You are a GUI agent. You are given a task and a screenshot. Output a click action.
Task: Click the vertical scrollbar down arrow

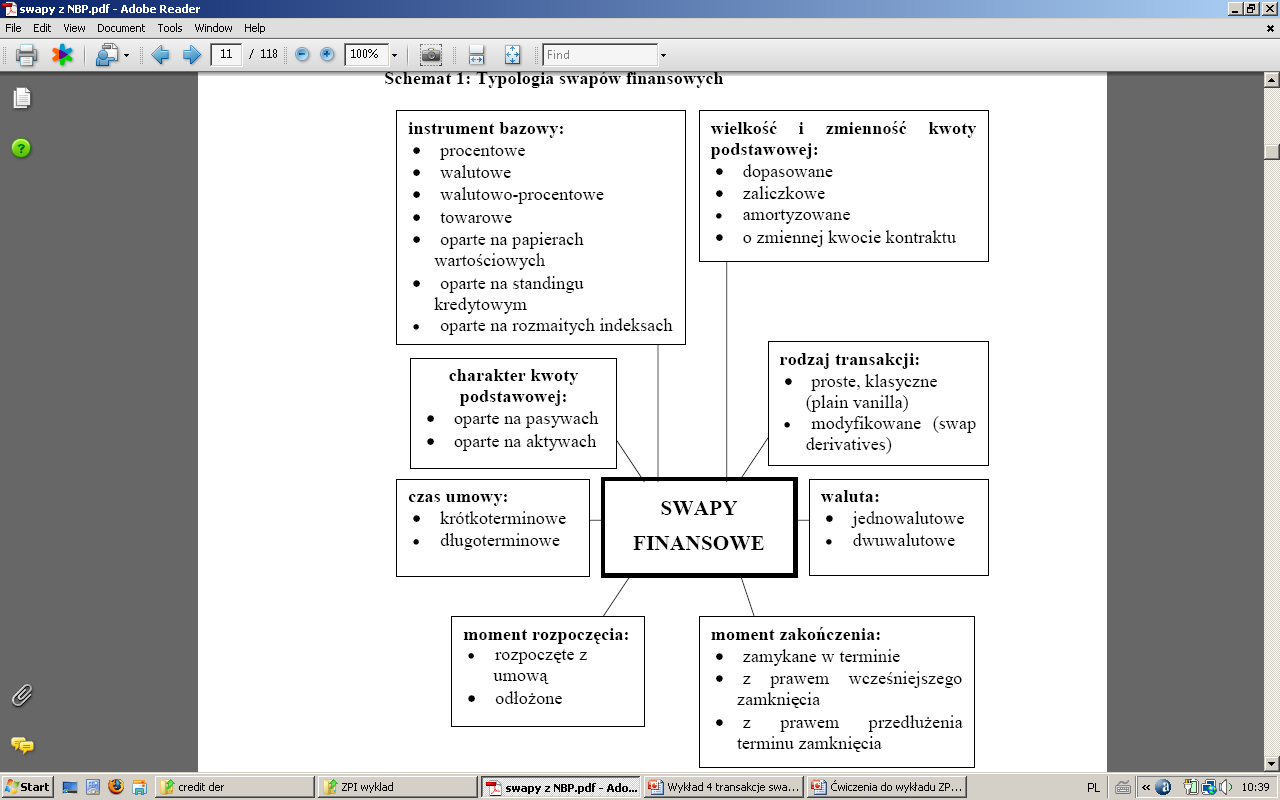click(1272, 762)
